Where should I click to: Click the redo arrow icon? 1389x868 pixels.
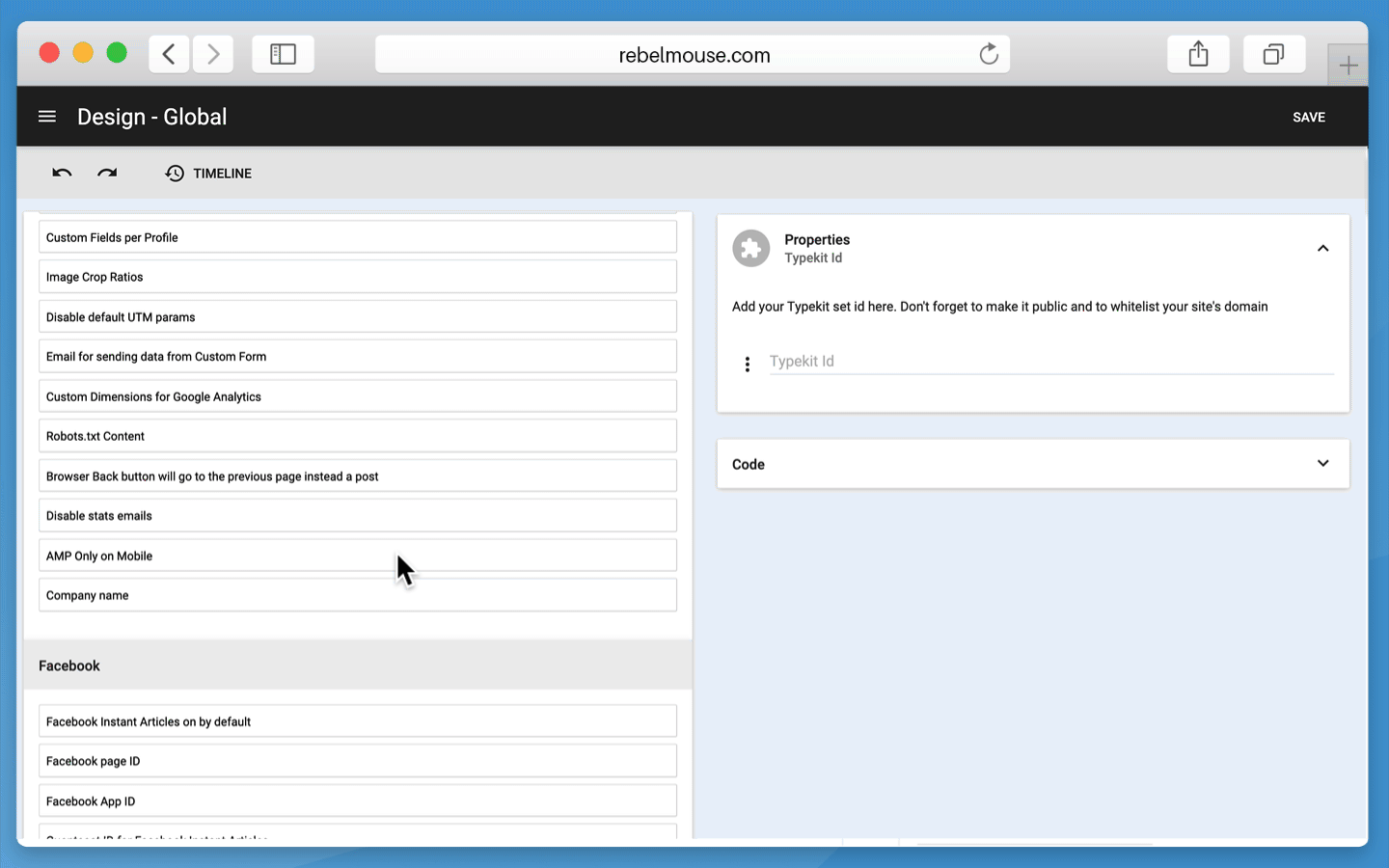(107, 174)
